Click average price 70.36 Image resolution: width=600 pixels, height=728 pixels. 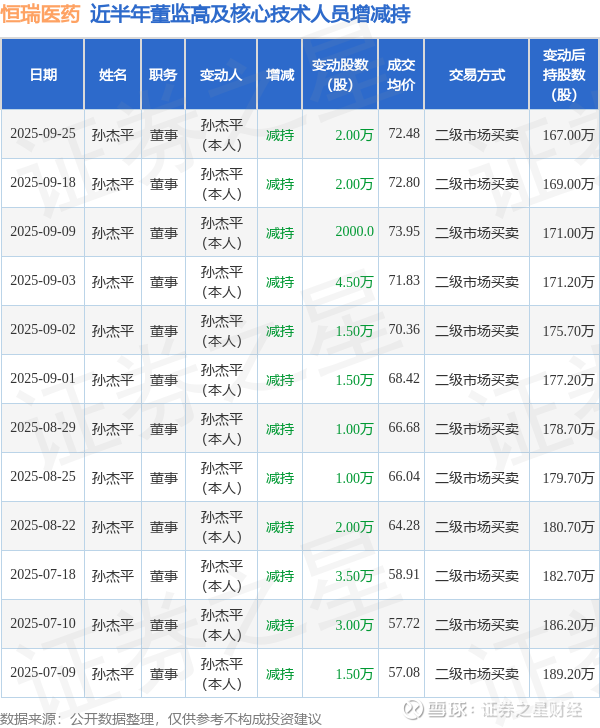[404, 330]
